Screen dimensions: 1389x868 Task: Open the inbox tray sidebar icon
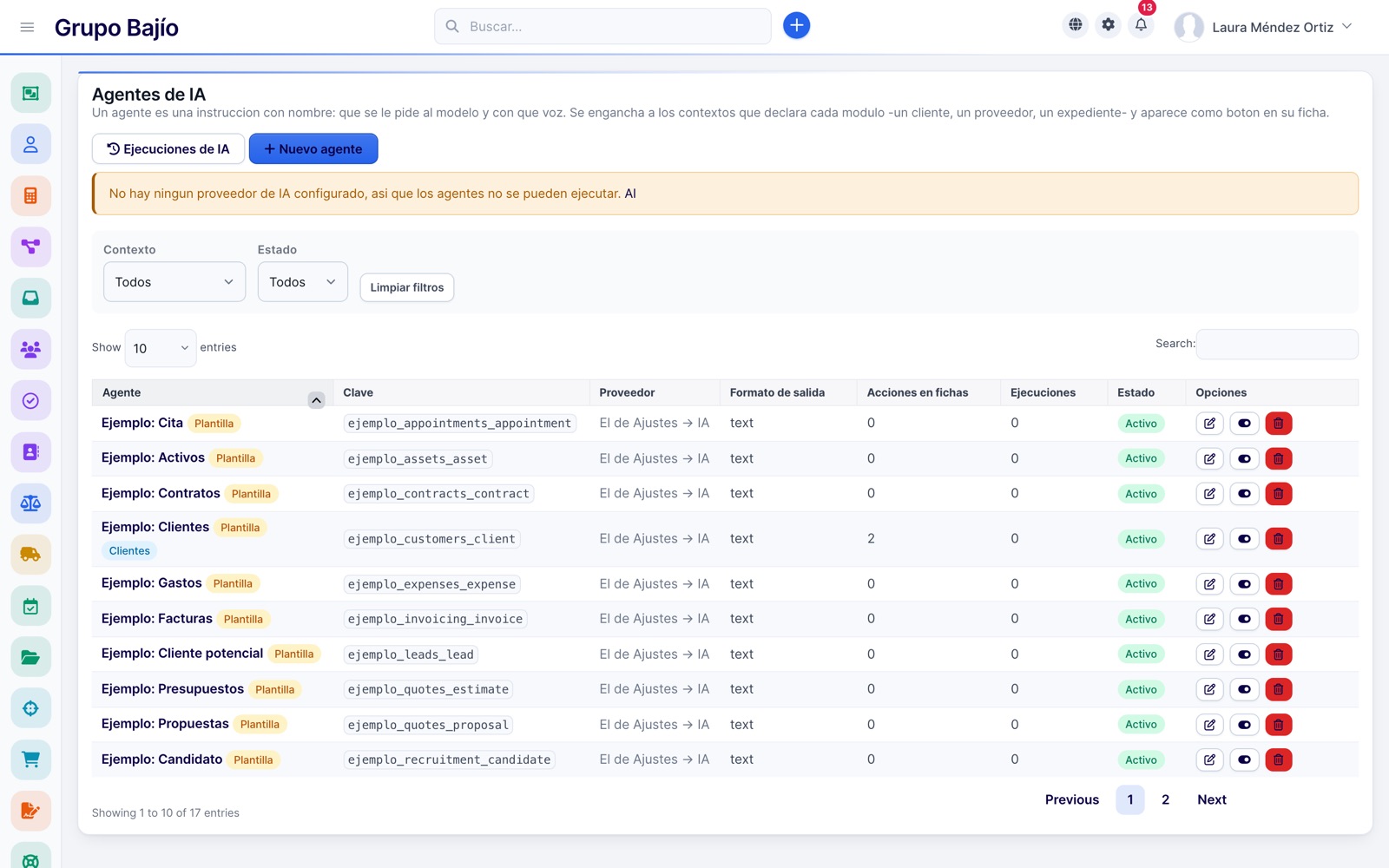pyautogui.click(x=30, y=298)
